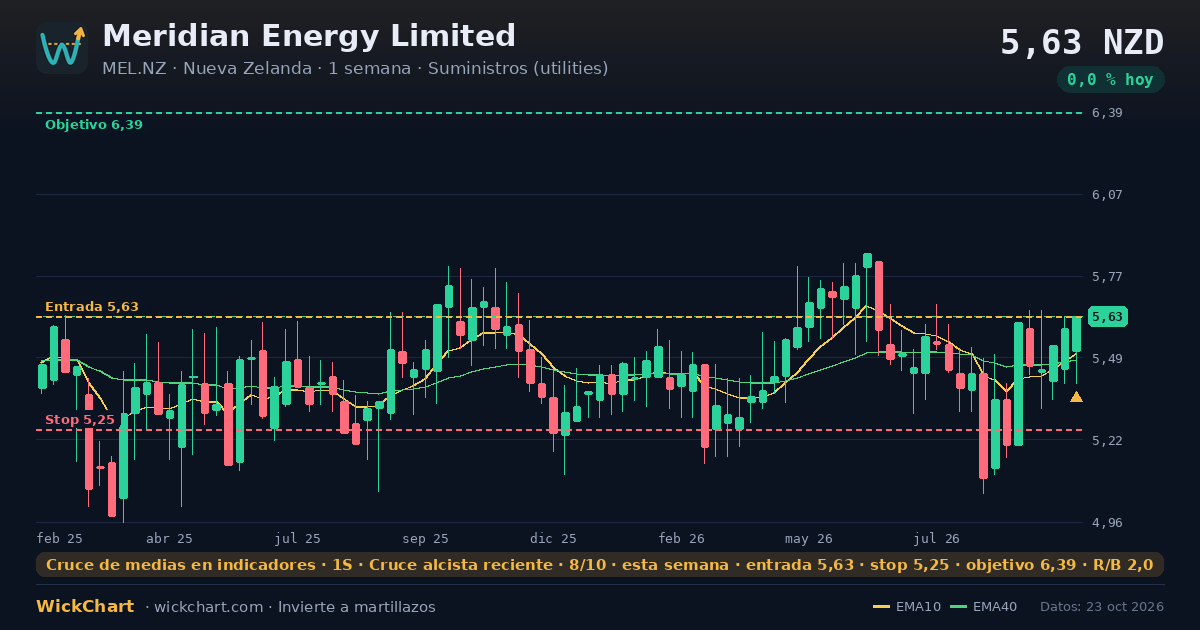Click the 4,96 axis value

point(1107,523)
